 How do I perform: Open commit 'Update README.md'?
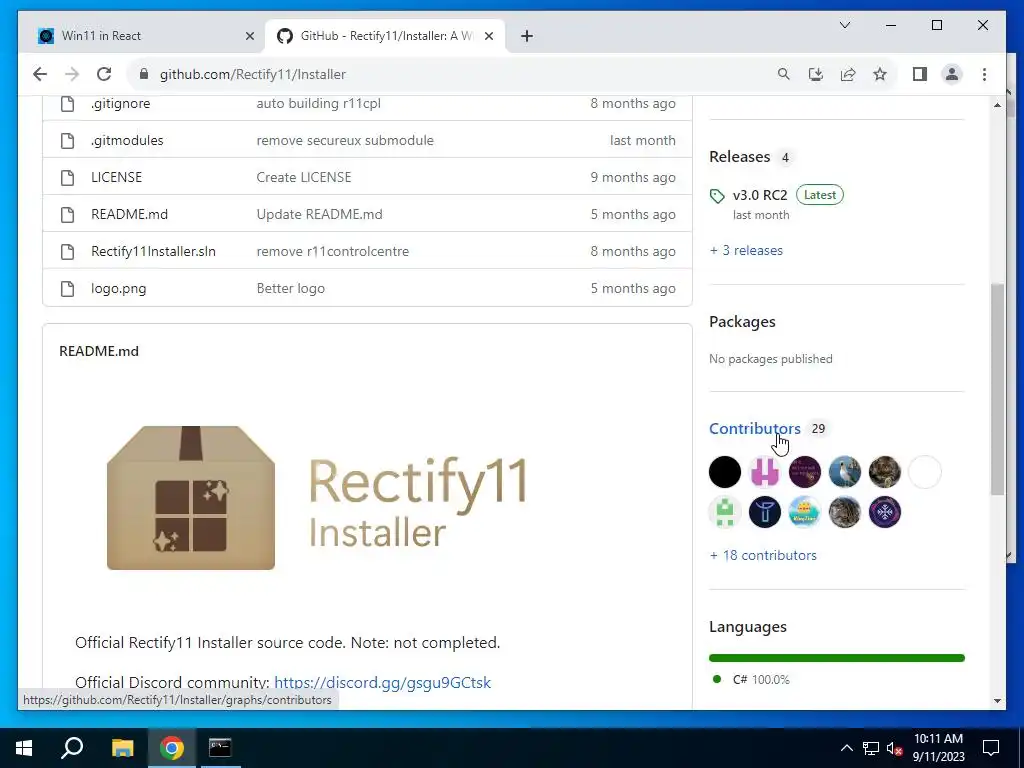[319, 214]
